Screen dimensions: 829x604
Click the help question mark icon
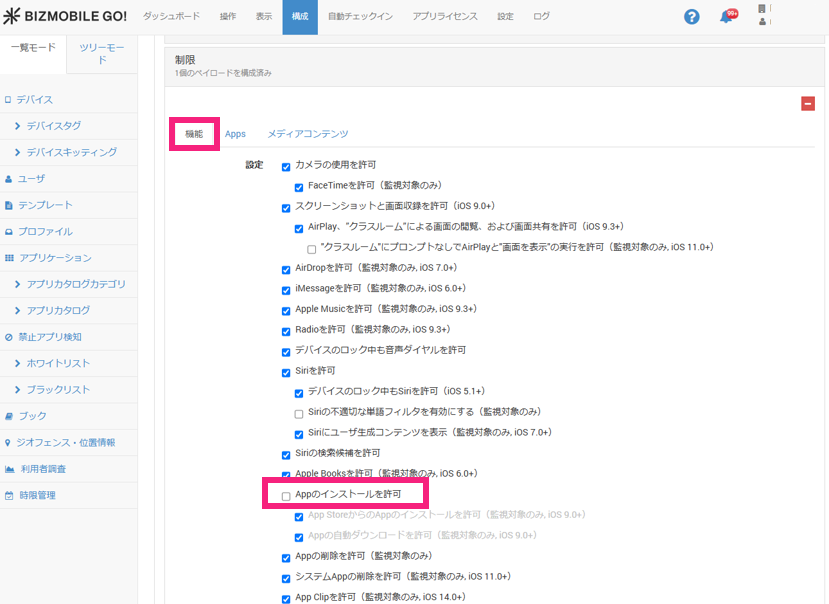[x=691, y=17]
